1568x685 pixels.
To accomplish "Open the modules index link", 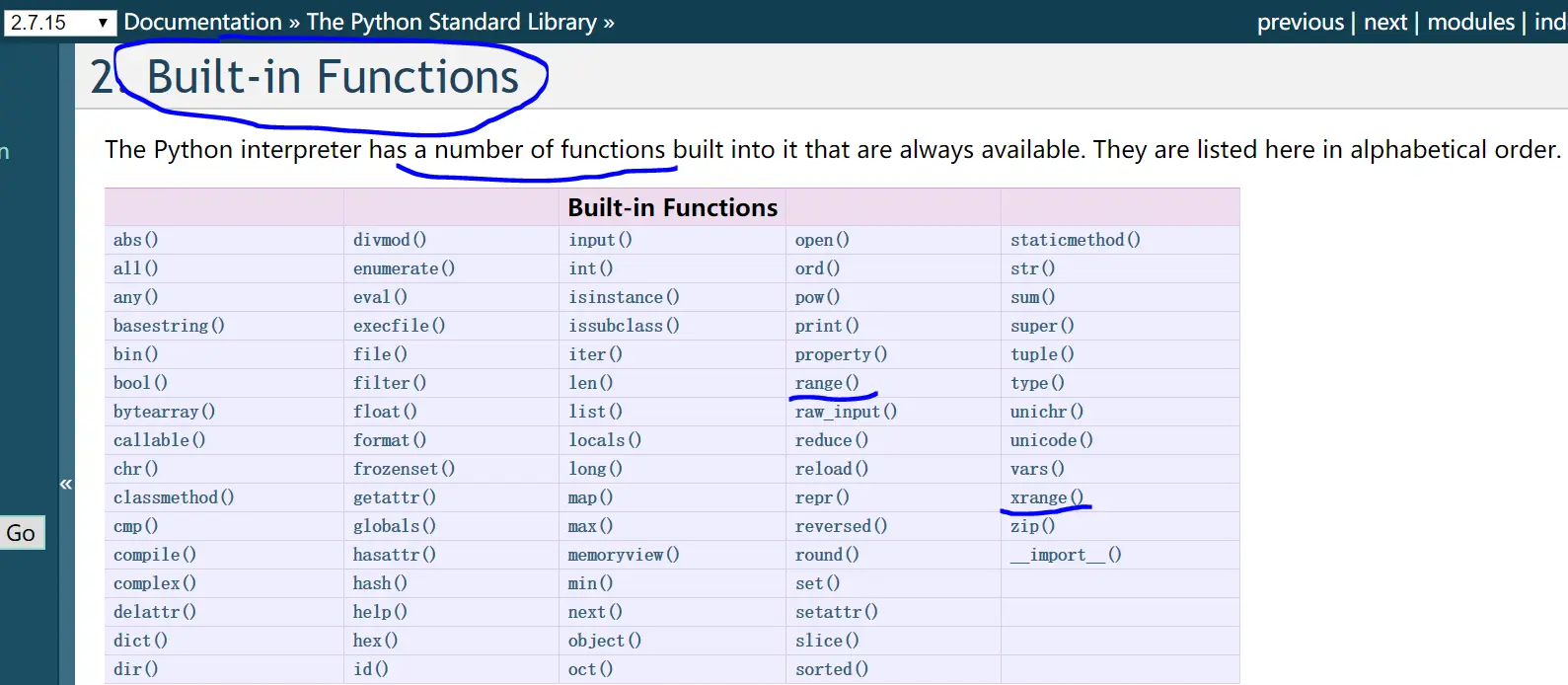I will 1470,22.
